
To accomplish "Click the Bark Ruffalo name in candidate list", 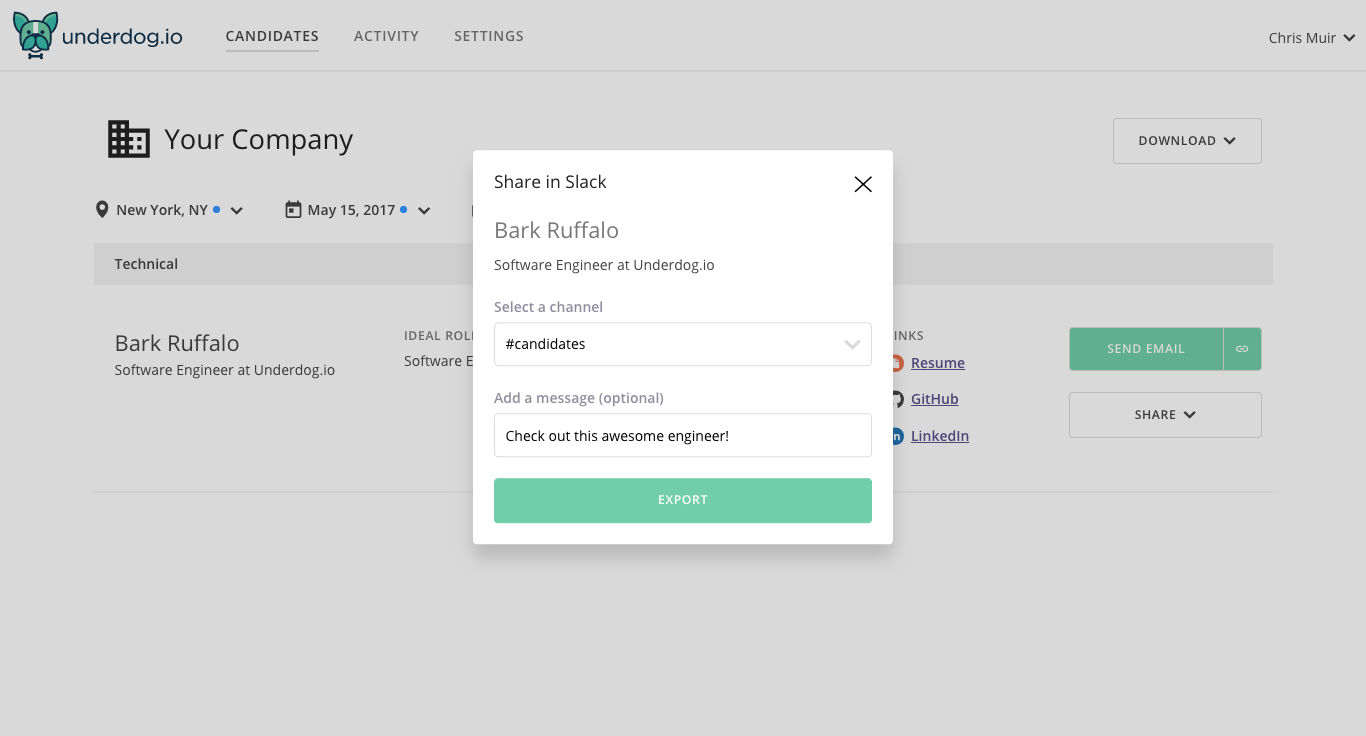I will [x=177, y=343].
